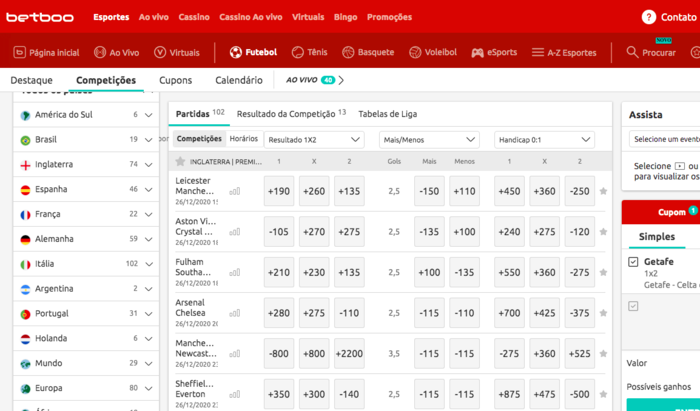Expand the Itália country list

[149, 264]
